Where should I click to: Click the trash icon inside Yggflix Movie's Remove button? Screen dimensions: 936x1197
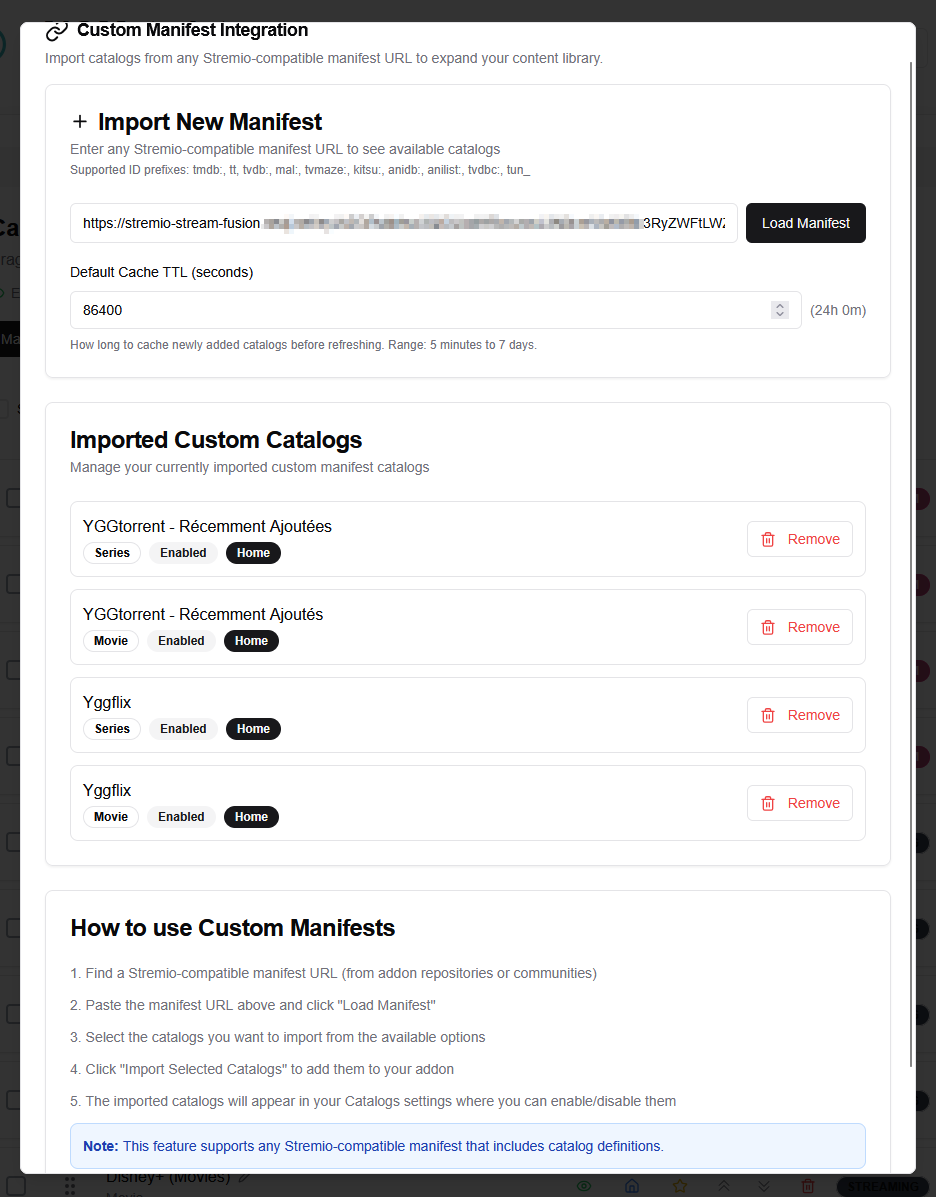point(768,803)
